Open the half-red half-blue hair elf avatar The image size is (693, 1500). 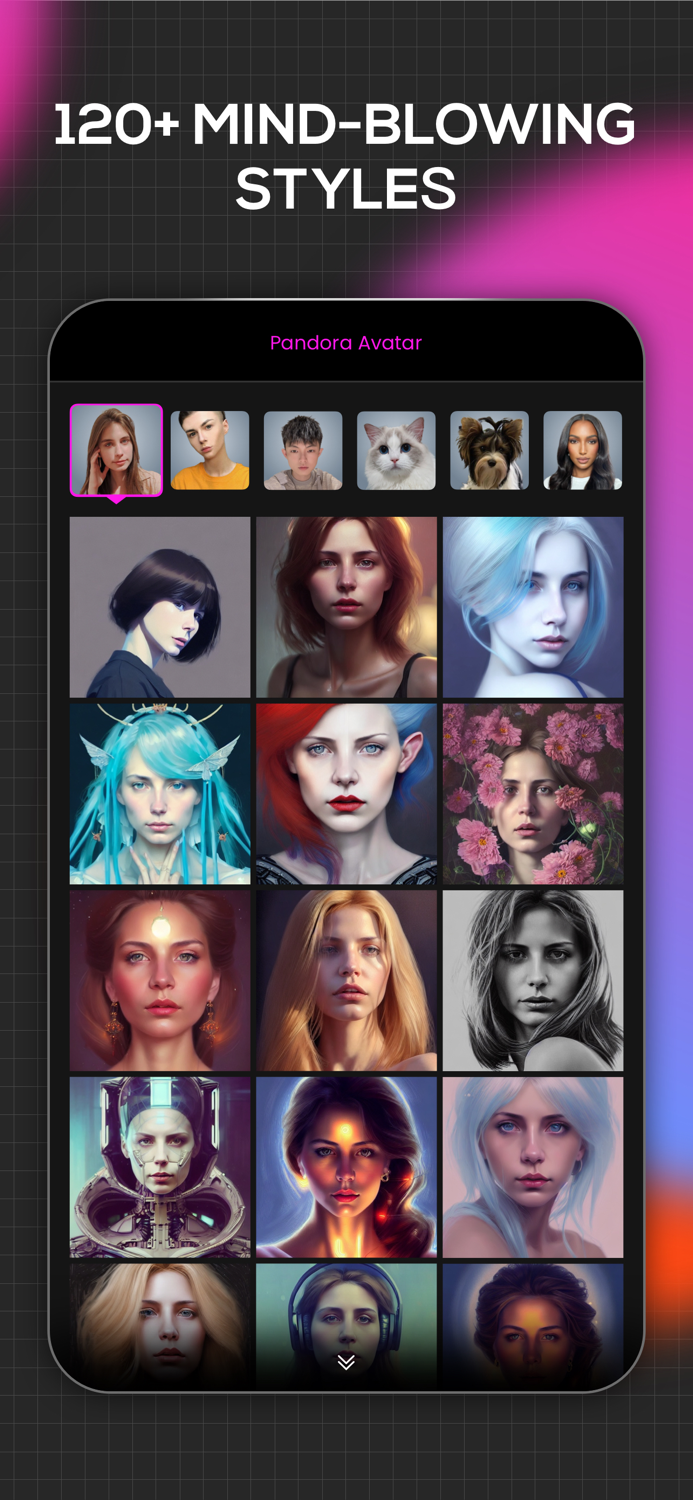(x=347, y=794)
